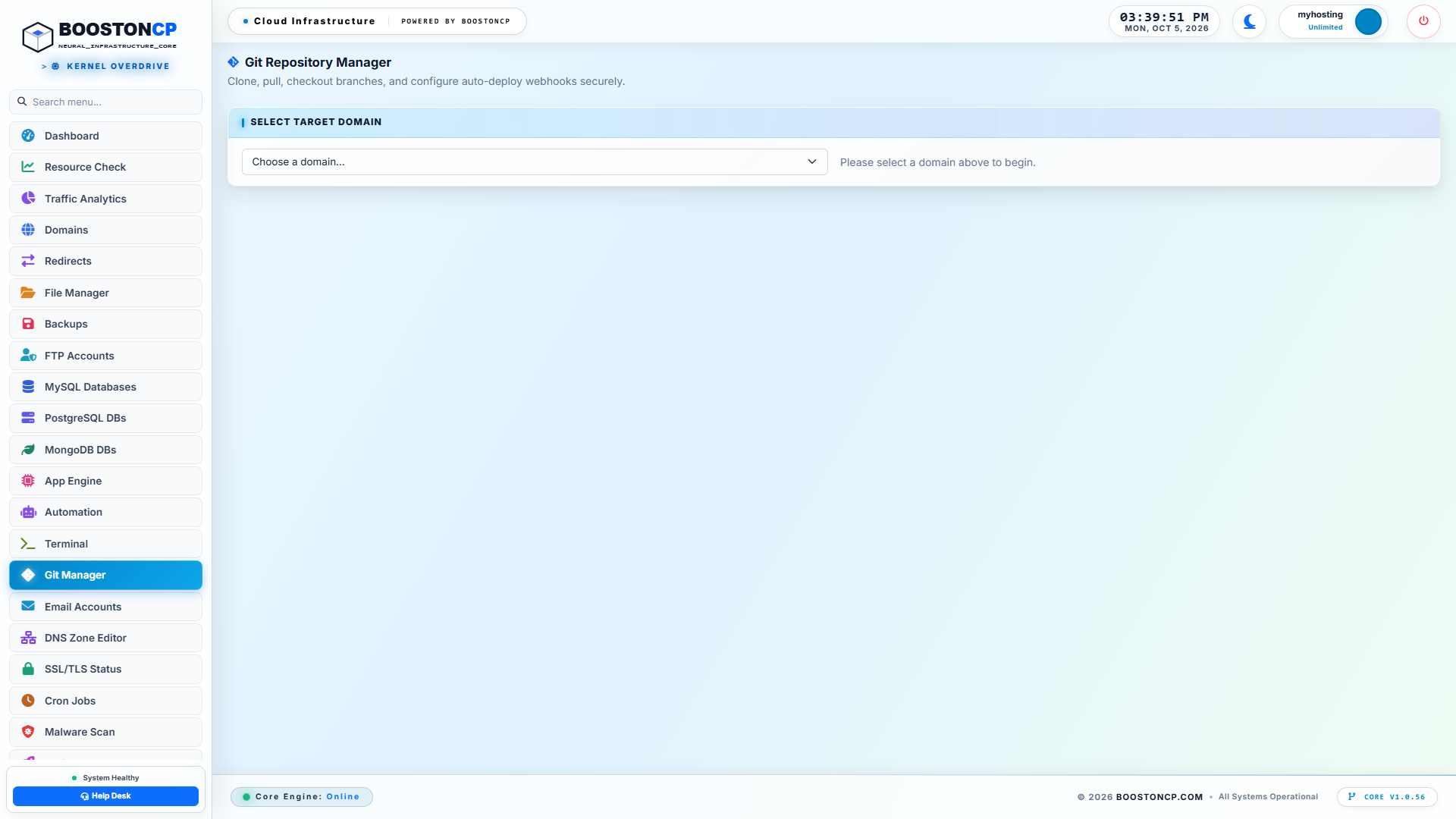Screen dimensions: 1456x819
Task: Click All Systems Operational footer text
Action: 1268,797
